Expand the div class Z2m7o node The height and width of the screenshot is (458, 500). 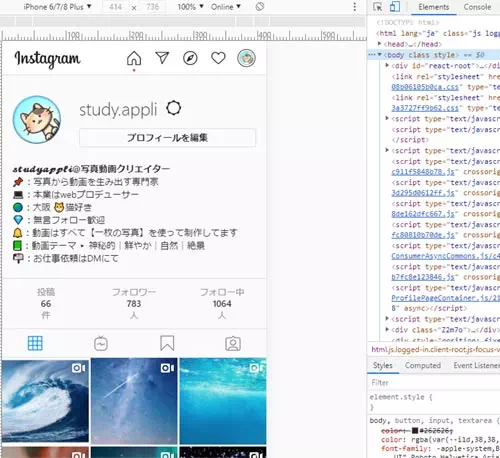[387, 329]
